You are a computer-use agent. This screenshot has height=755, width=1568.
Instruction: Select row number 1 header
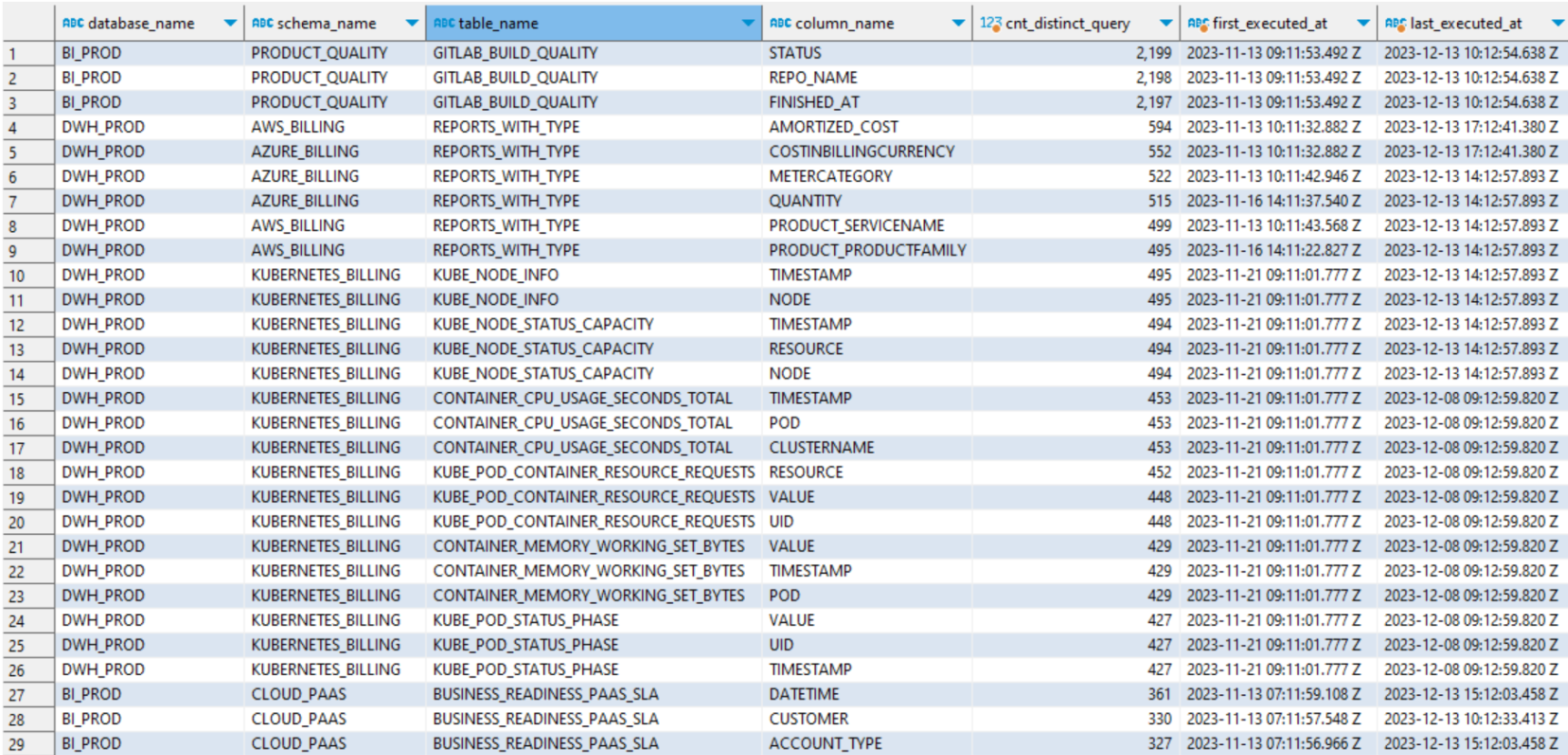tap(27, 54)
